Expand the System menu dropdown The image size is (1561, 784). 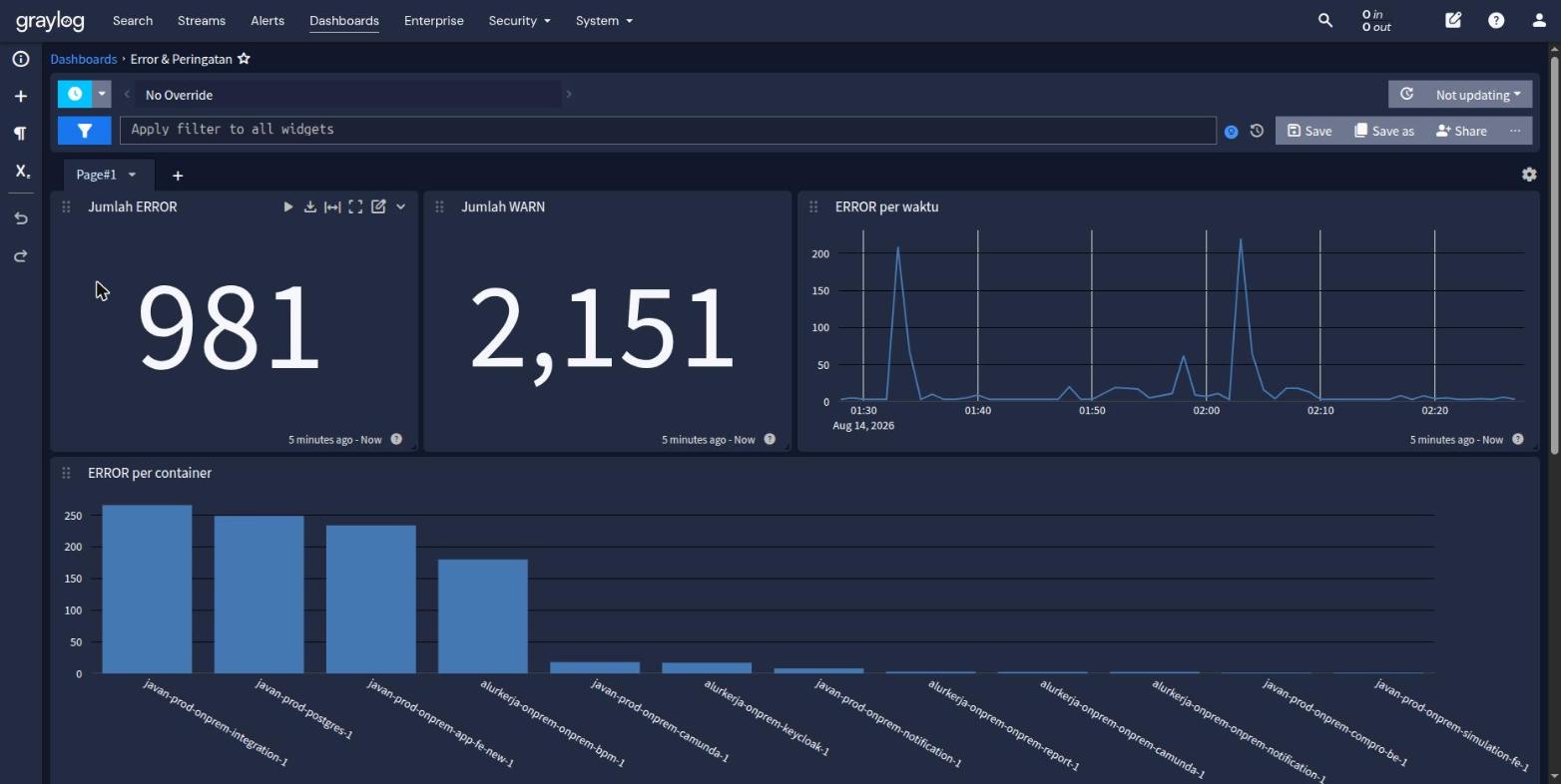(x=604, y=21)
